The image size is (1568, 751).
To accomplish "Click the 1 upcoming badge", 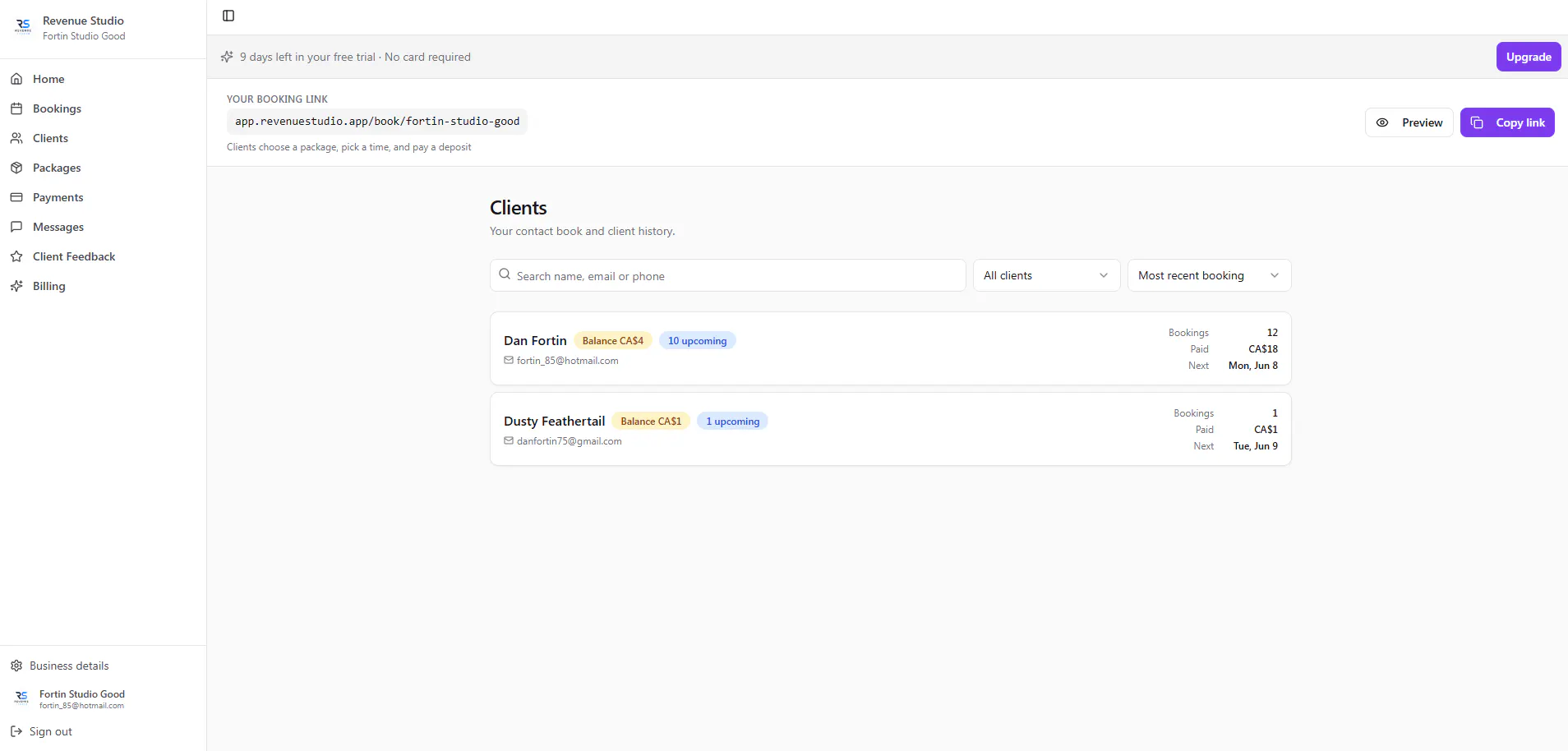I will (732, 421).
